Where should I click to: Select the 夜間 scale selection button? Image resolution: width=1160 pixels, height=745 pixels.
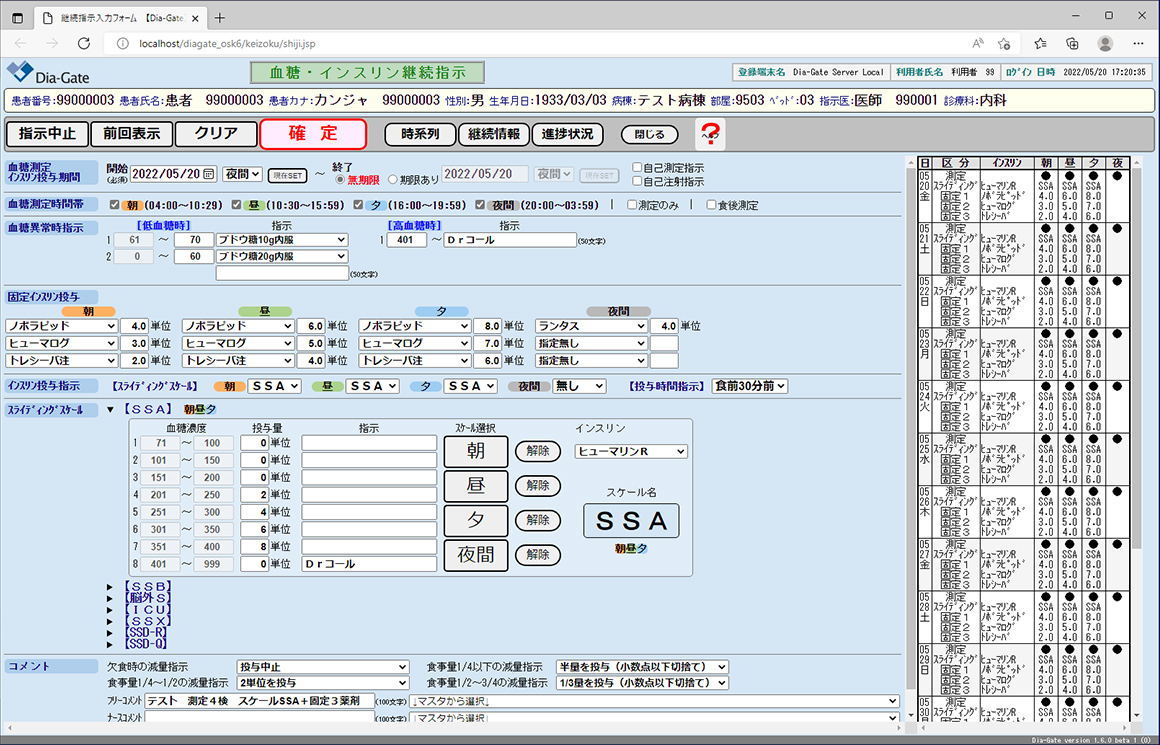[x=476, y=555]
